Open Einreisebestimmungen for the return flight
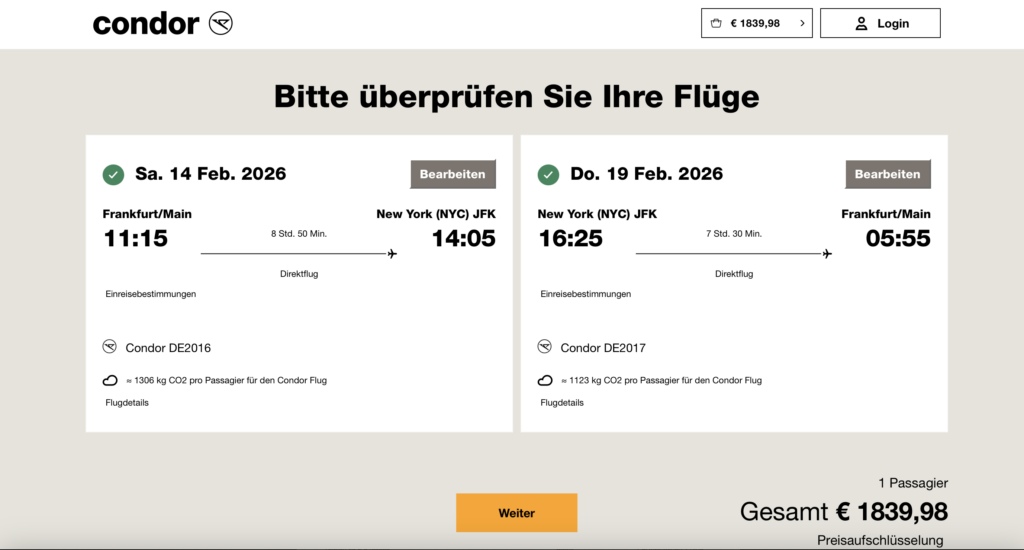 [x=586, y=294]
